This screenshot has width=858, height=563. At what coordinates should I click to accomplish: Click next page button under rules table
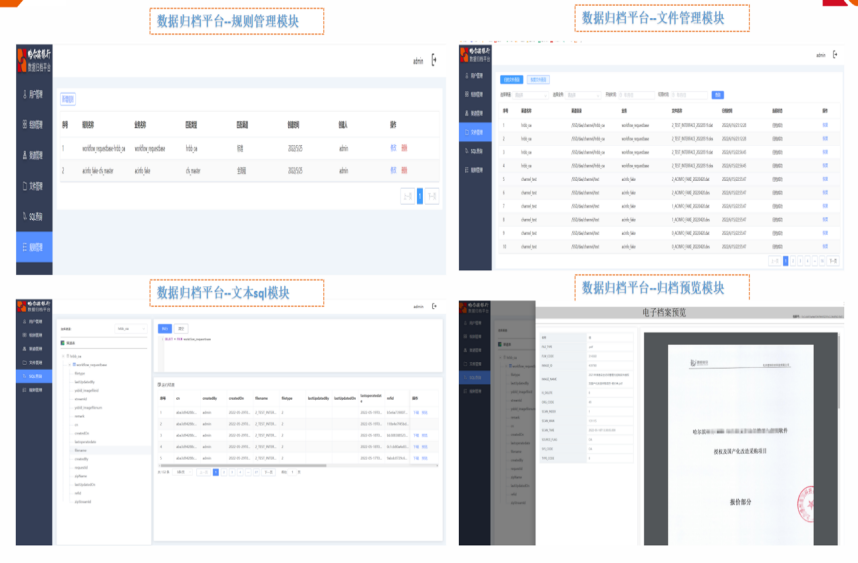(x=432, y=196)
